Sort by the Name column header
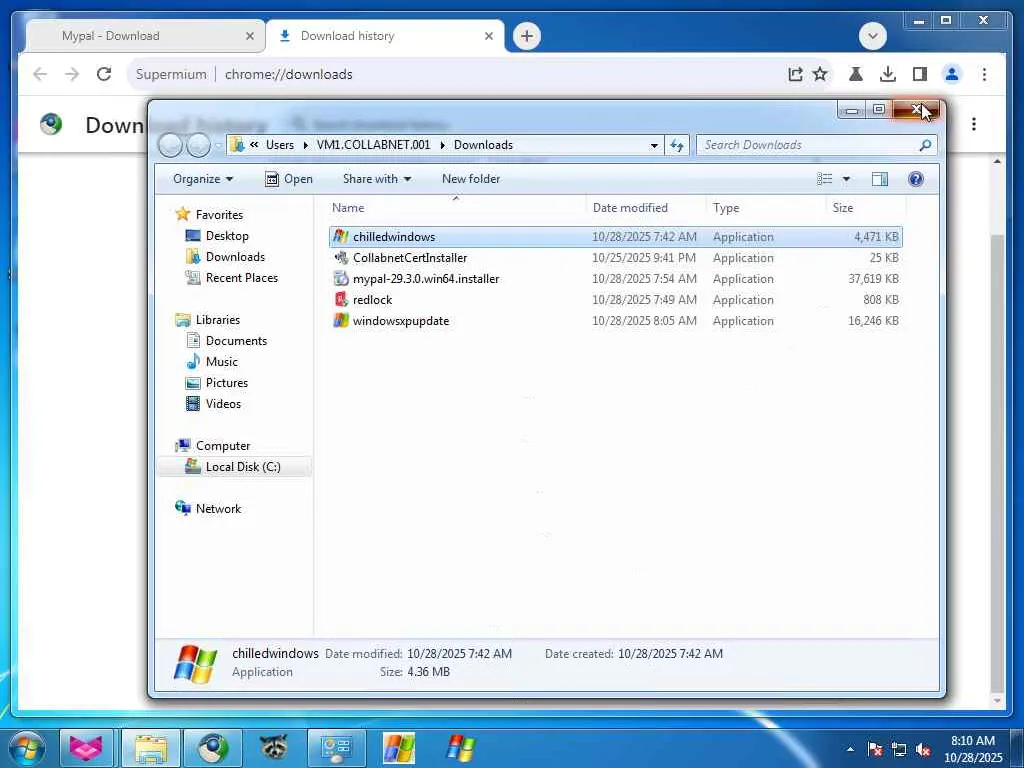This screenshot has height=768, width=1024. [x=456, y=208]
